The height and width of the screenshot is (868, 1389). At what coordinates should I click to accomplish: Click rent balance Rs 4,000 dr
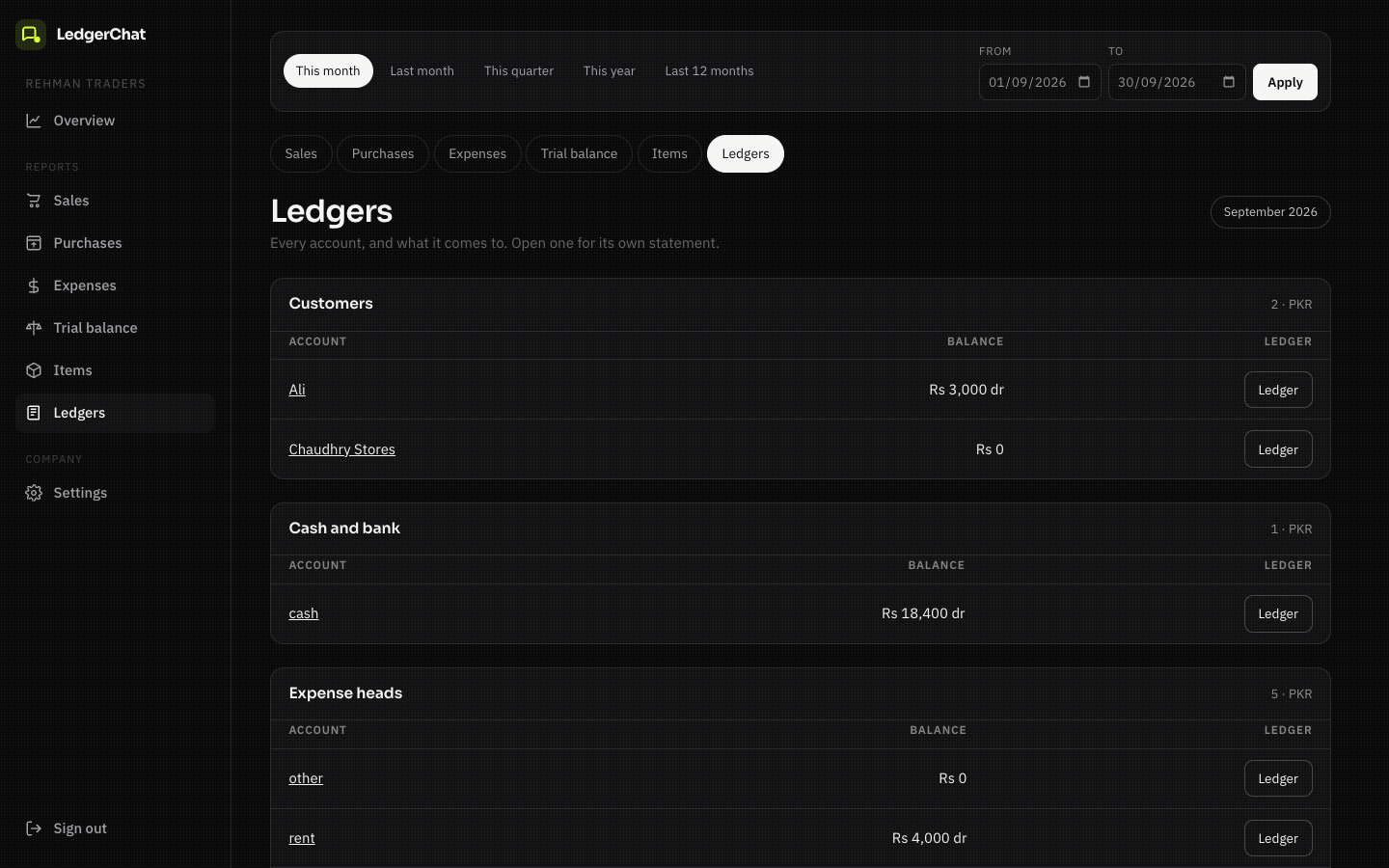(x=929, y=838)
